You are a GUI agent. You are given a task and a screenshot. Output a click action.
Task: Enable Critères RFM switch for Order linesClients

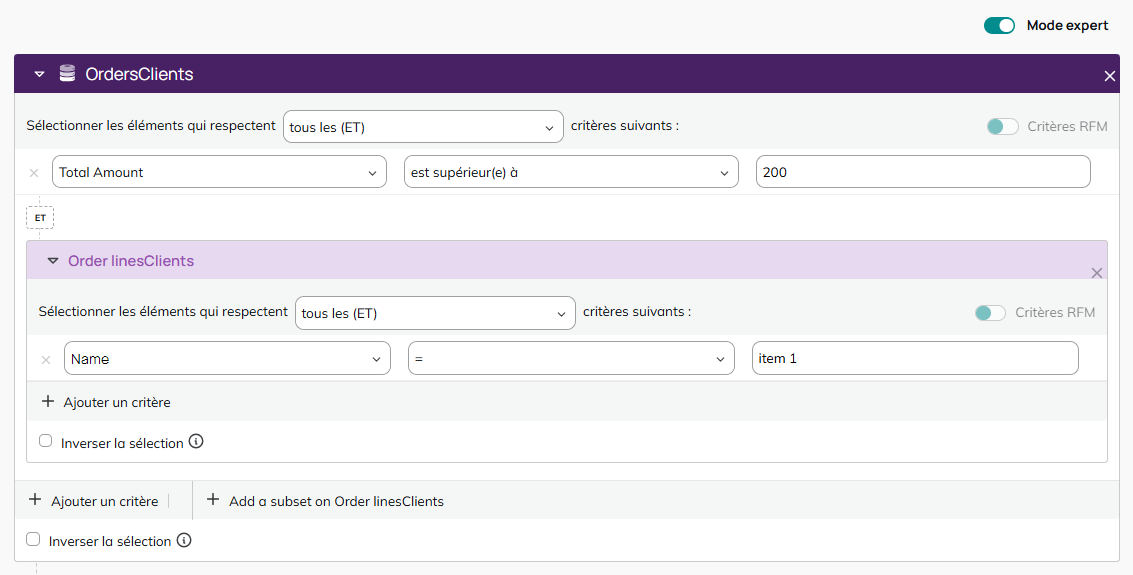pos(990,313)
